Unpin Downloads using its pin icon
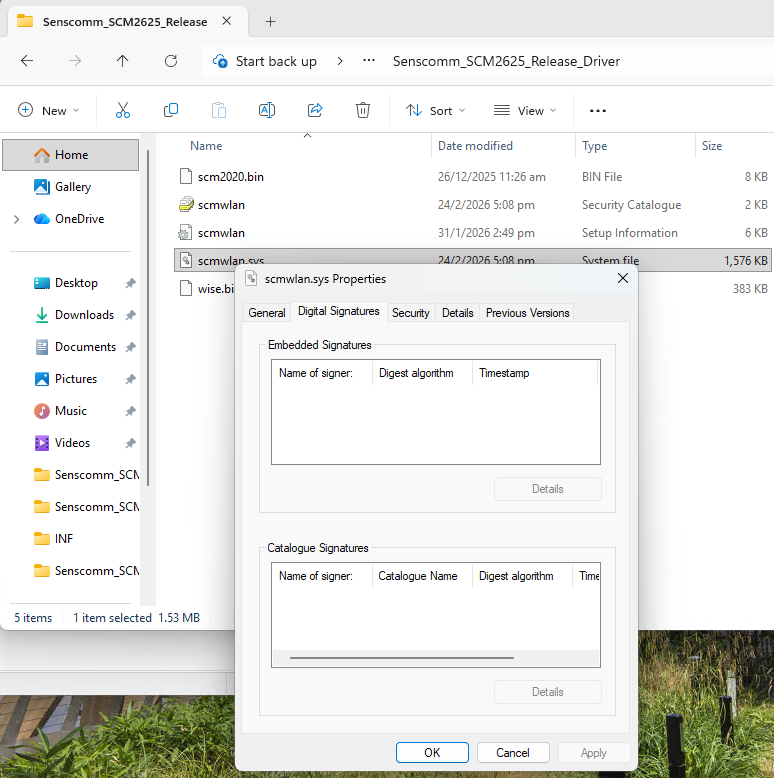This screenshot has height=778, width=774. 130,315
